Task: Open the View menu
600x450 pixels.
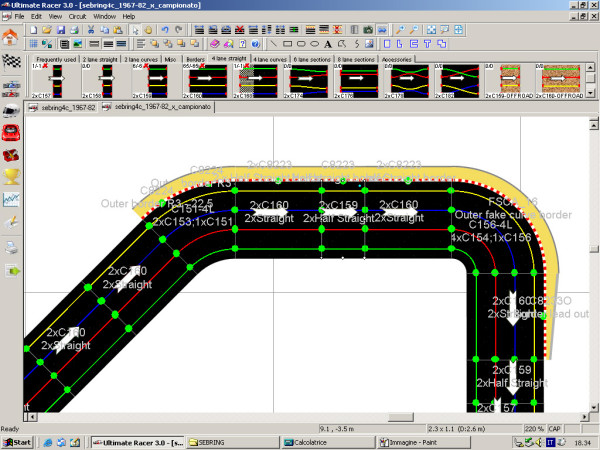Action: tap(55, 17)
